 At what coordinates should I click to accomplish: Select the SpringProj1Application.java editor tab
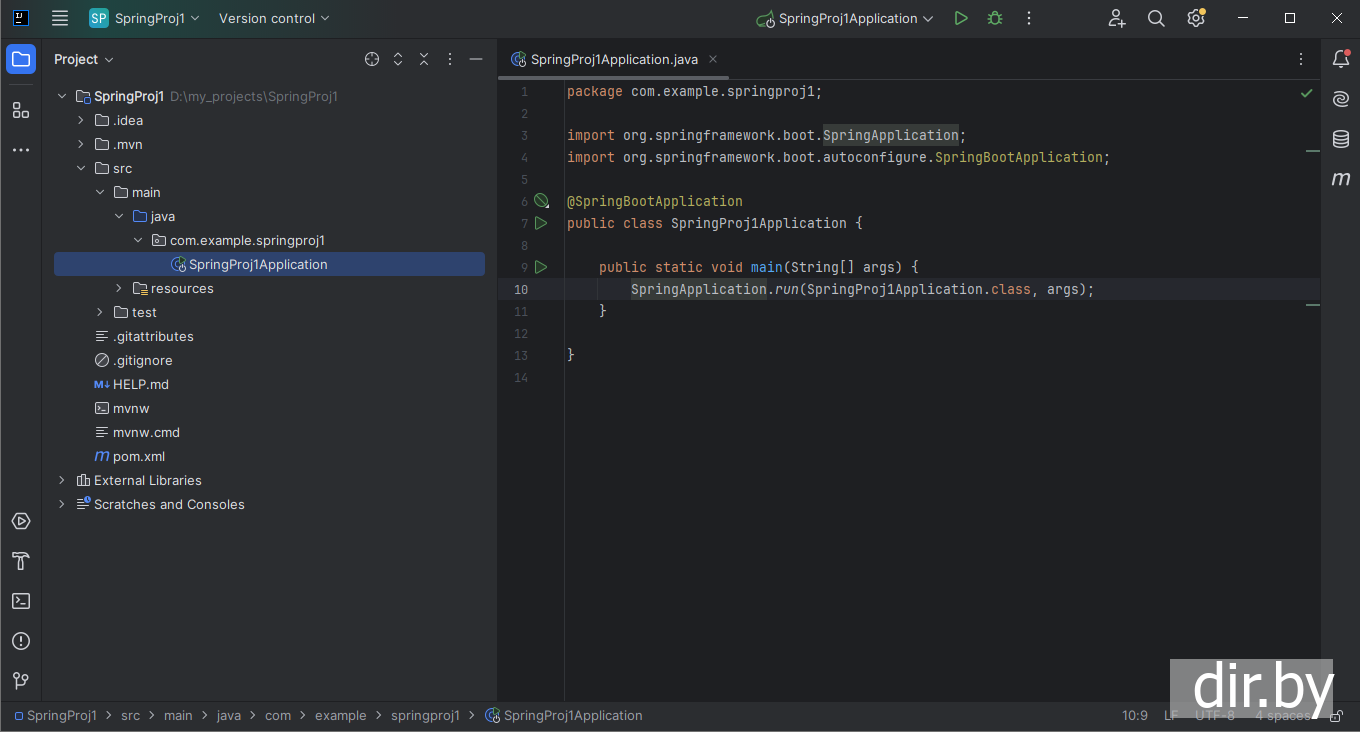click(613, 59)
